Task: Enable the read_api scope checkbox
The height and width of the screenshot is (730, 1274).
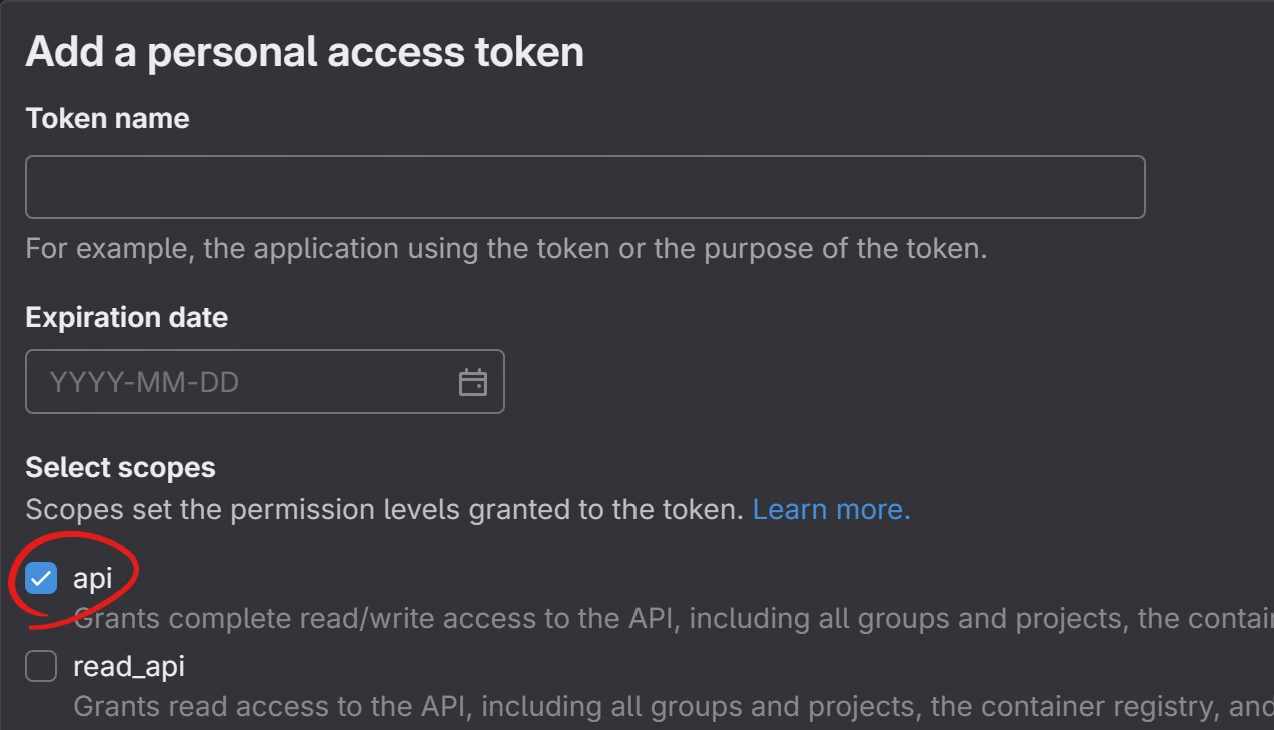Action: point(41,666)
